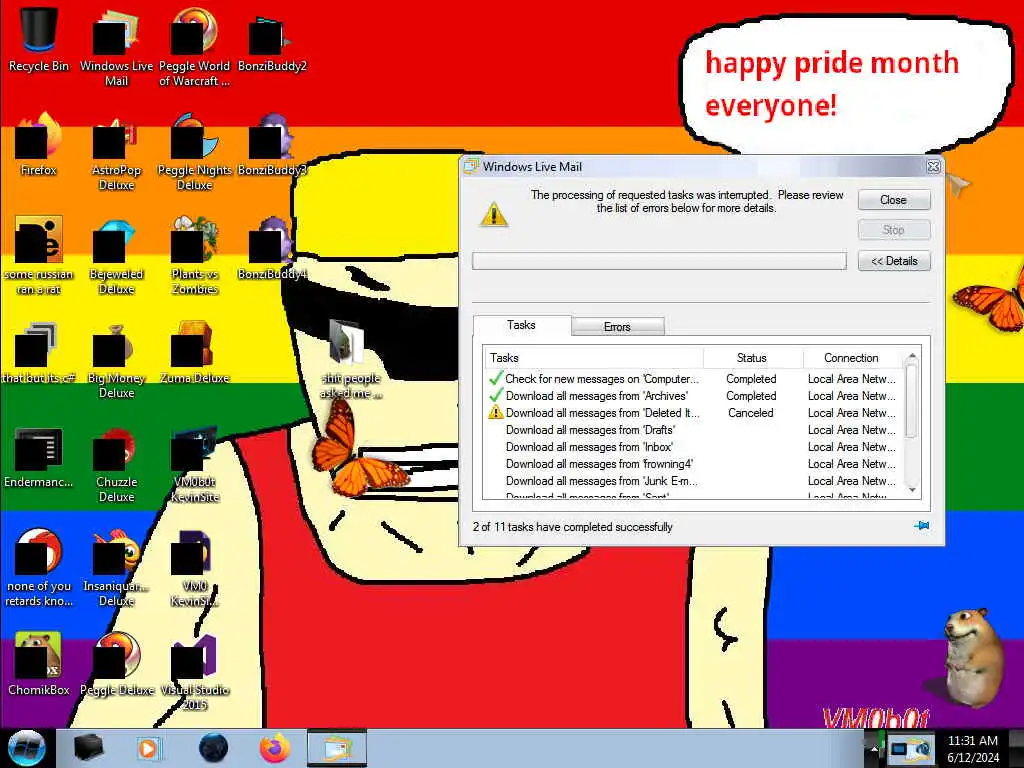Click the vertical scrollbar thumb in task list

pyautogui.click(x=912, y=400)
